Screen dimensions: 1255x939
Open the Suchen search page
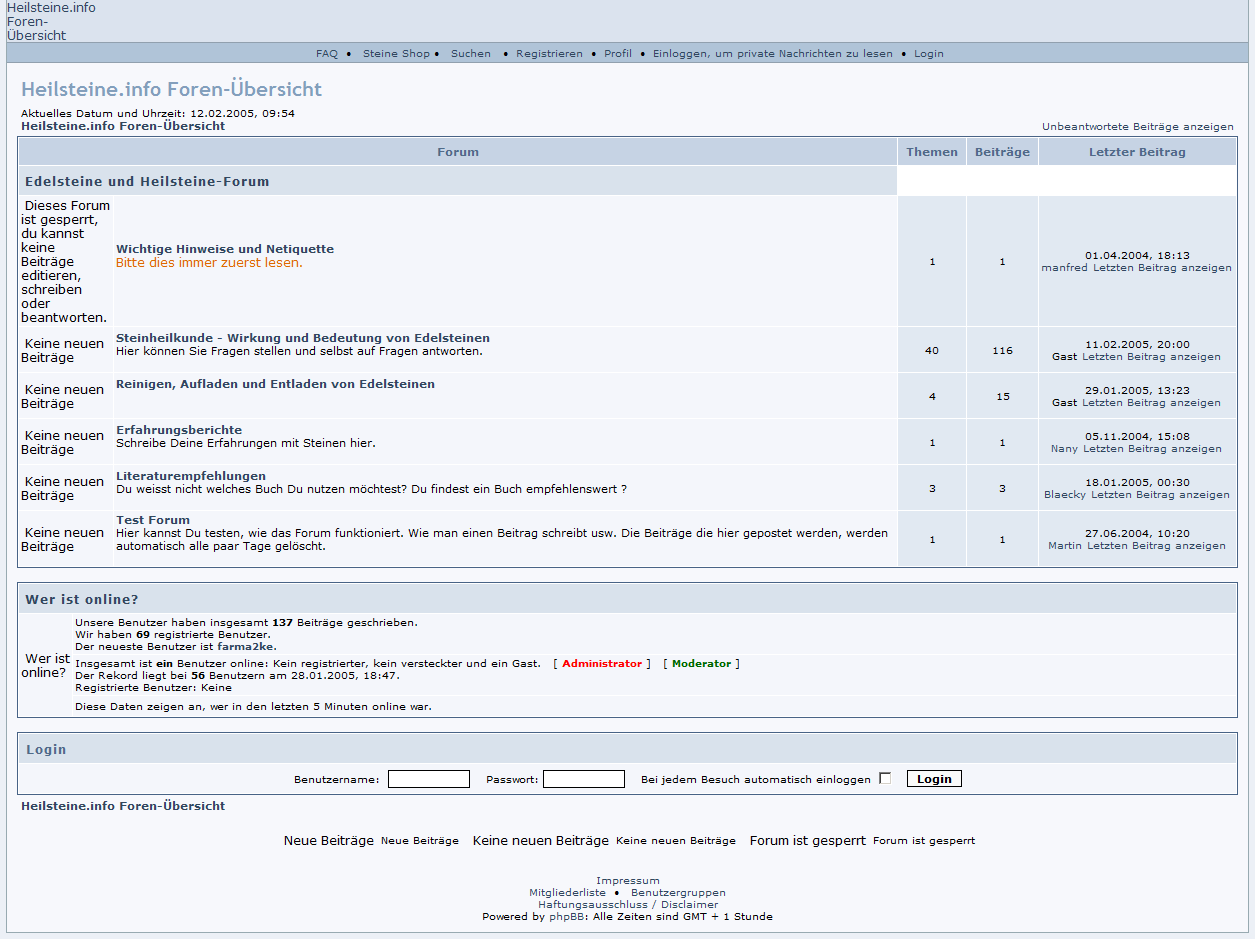click(470, 54)
